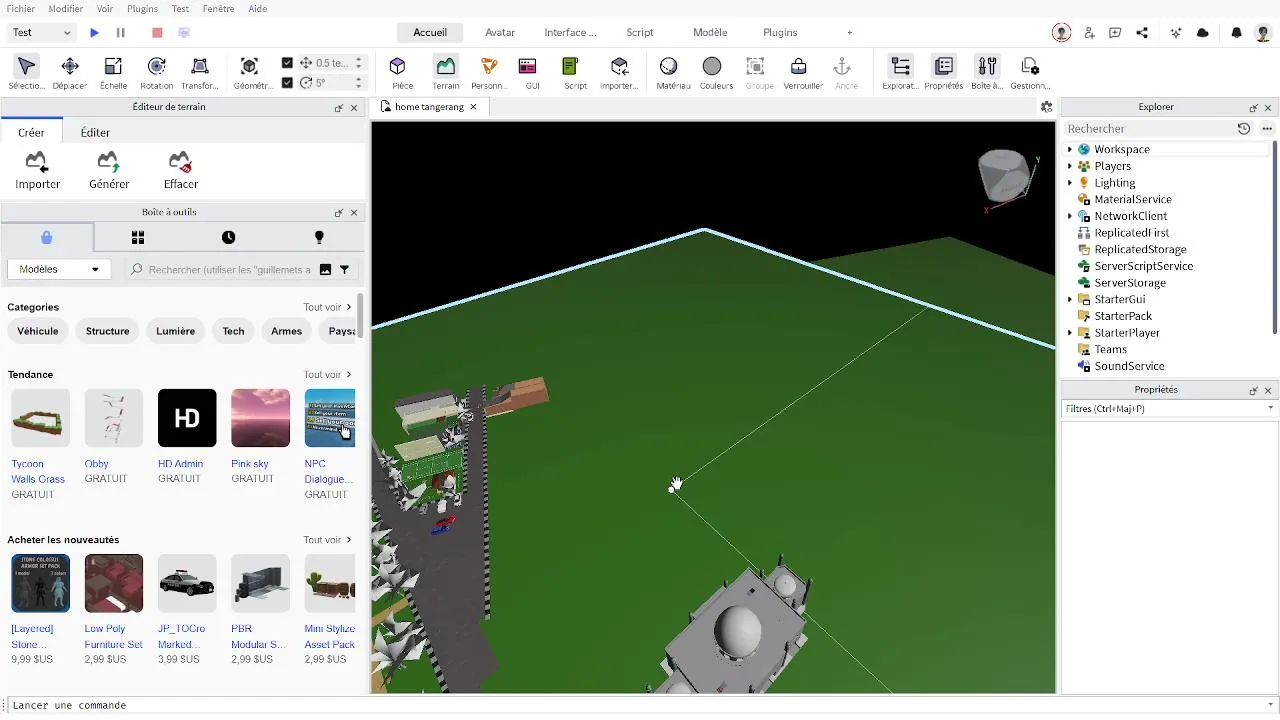Activate the Échelle scale tool
Image resolution: width=1280 pixels, height=720 pixels.
[113, 73]
